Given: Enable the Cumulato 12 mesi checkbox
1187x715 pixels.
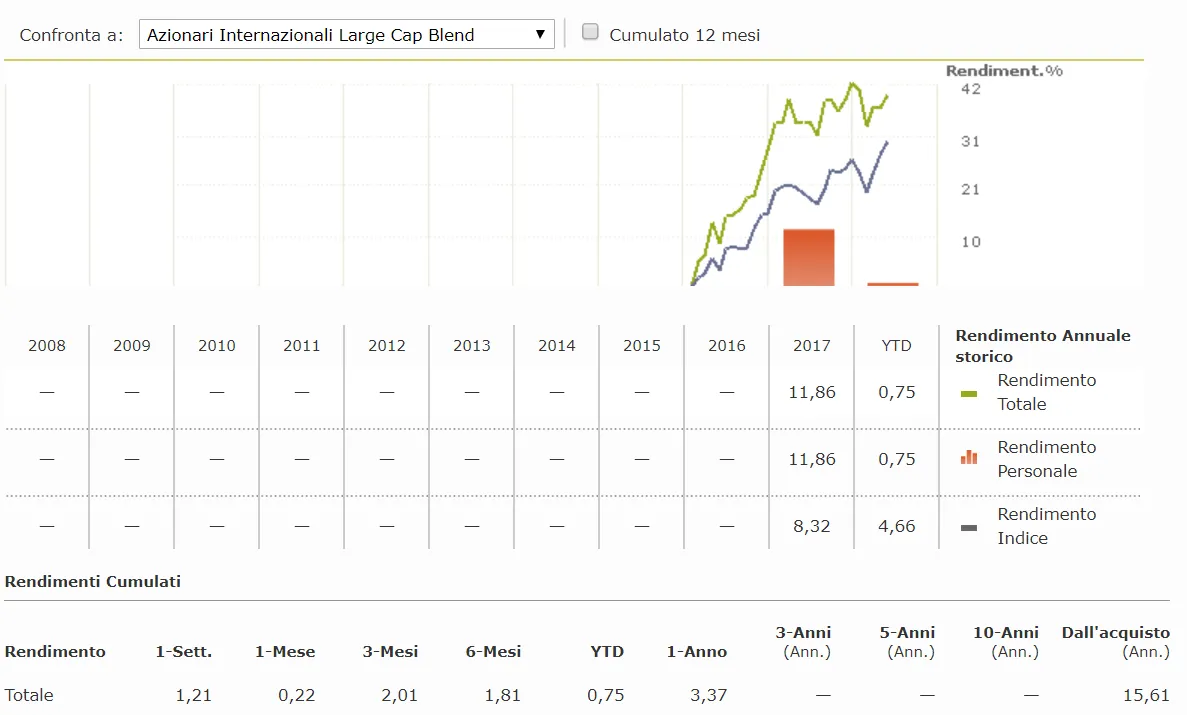Looking at the screenshot, I should pyautogui.click(x=590, y=32).
